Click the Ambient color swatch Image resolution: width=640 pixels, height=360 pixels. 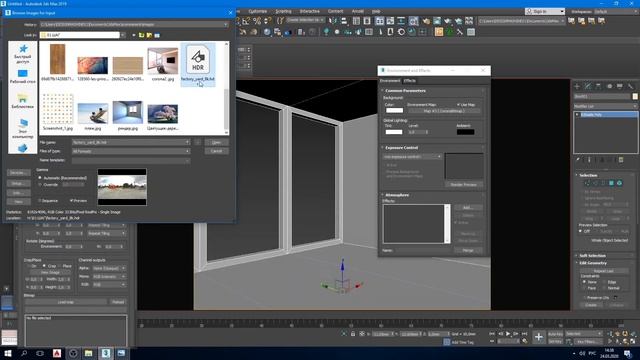465,132
